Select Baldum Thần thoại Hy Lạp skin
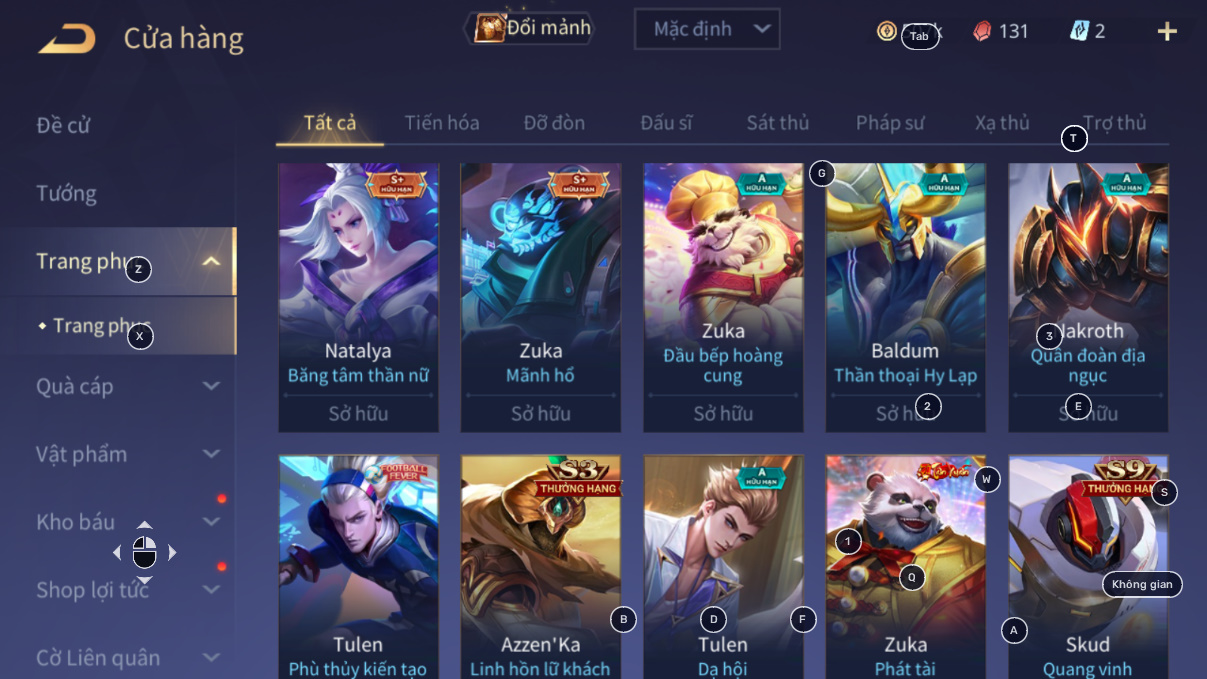Viewport: 1207px width, 679px height. pos(905,297)
